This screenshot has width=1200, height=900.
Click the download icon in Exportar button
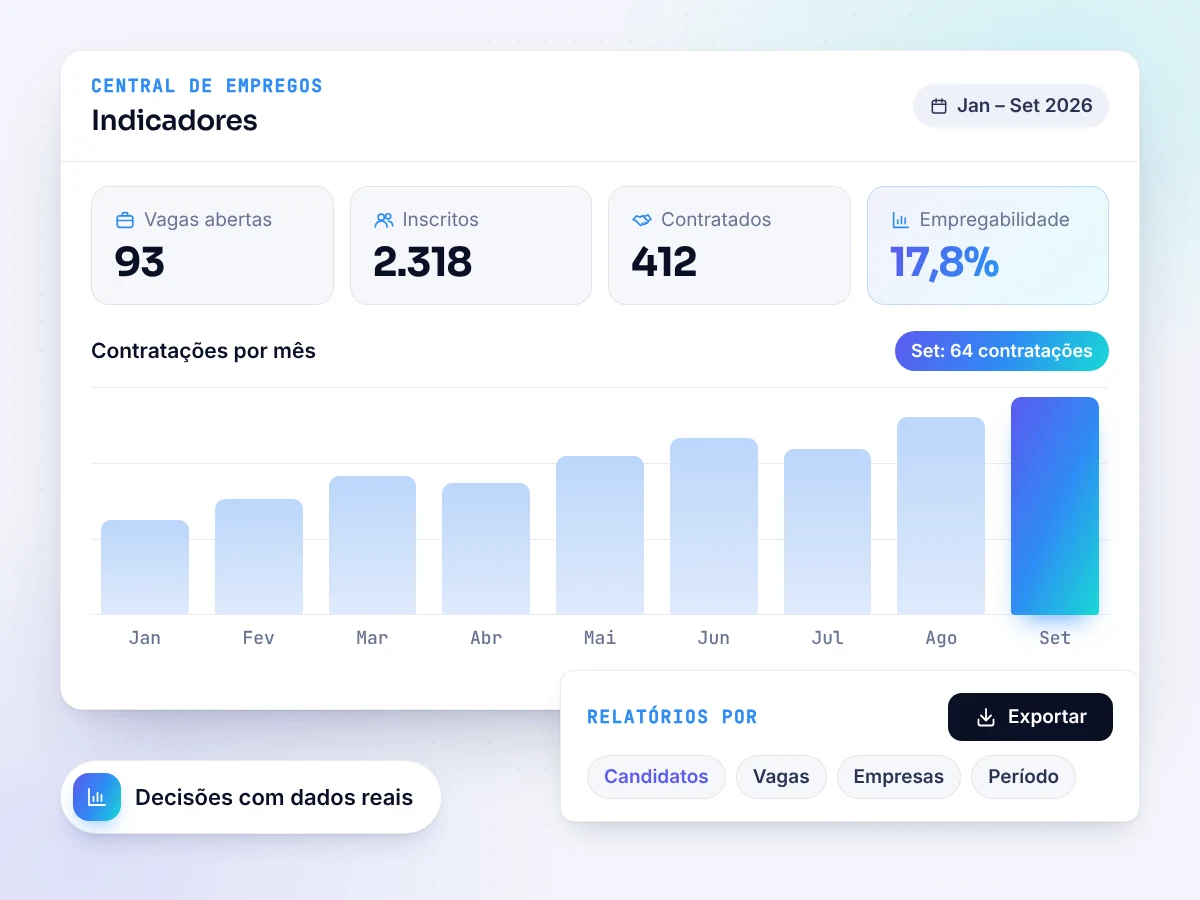tap(986, 717)
